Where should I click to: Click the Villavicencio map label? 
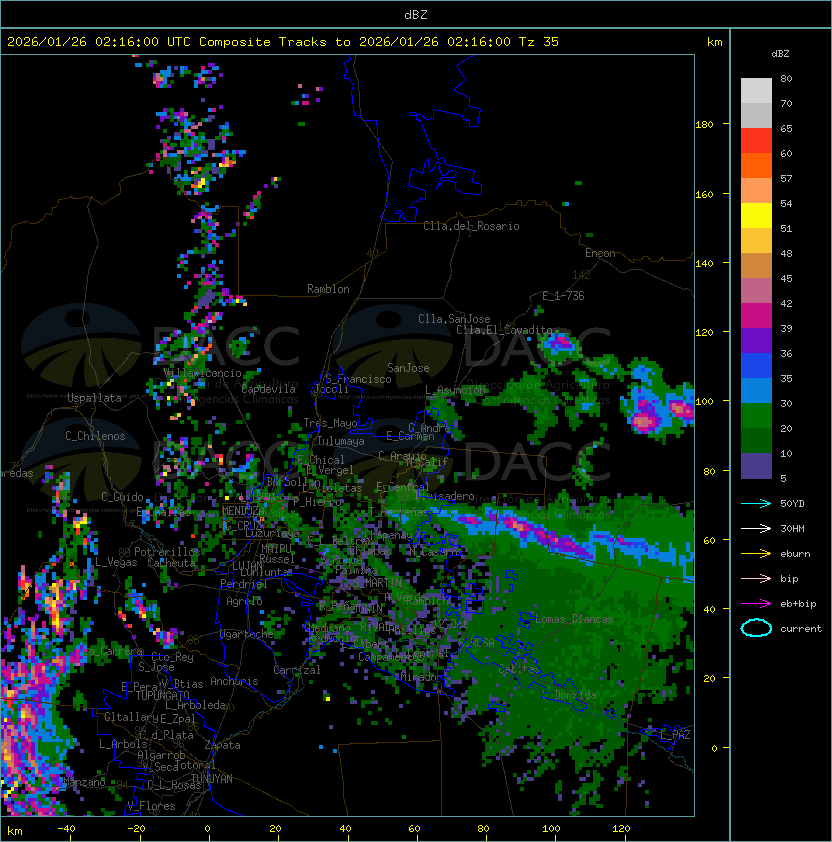[x=204, y=373]
